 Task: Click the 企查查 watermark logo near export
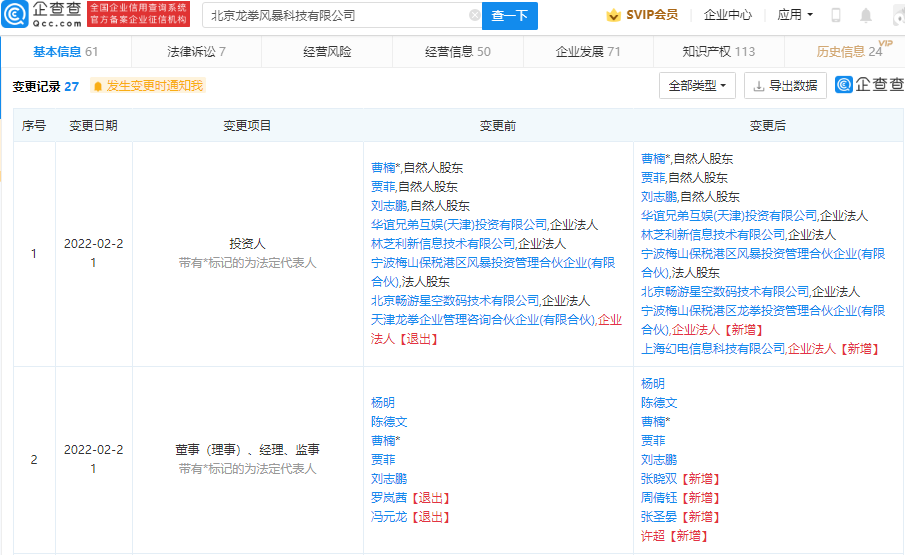tap(870, 85)
